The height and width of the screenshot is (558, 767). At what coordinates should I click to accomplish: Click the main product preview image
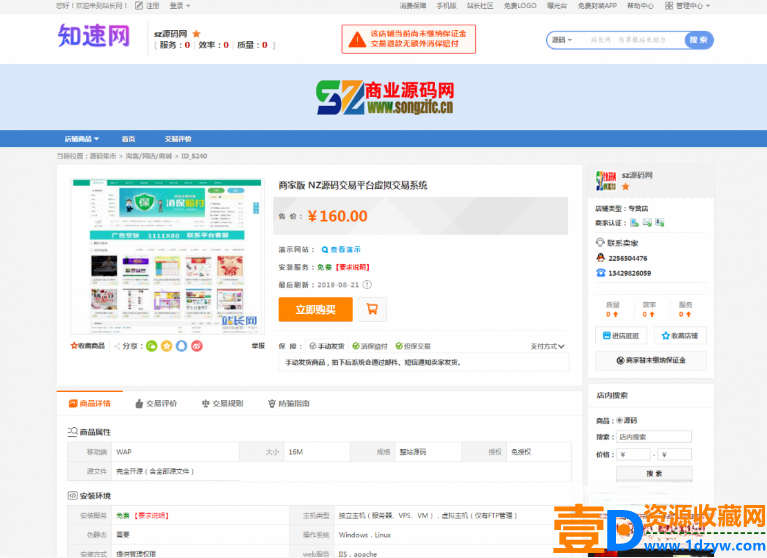coord(167,255)
